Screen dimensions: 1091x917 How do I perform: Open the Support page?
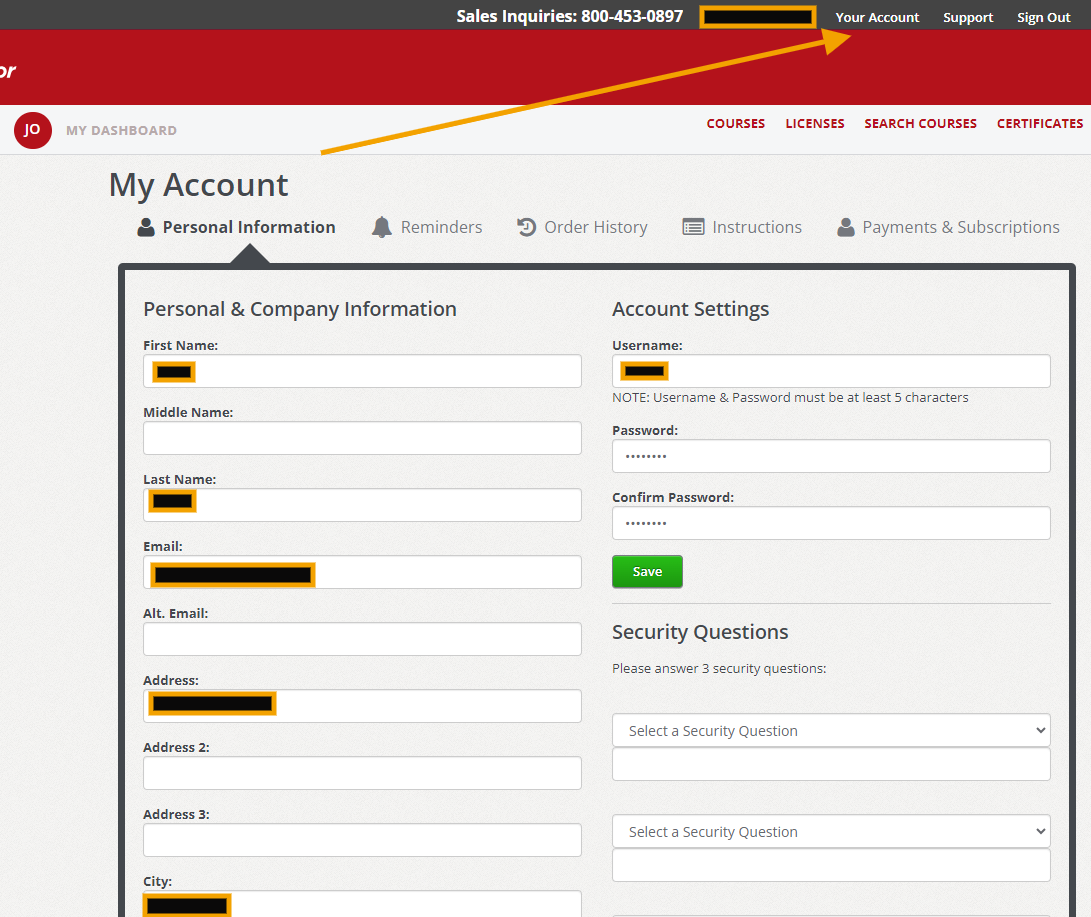(x=967, y=16)
